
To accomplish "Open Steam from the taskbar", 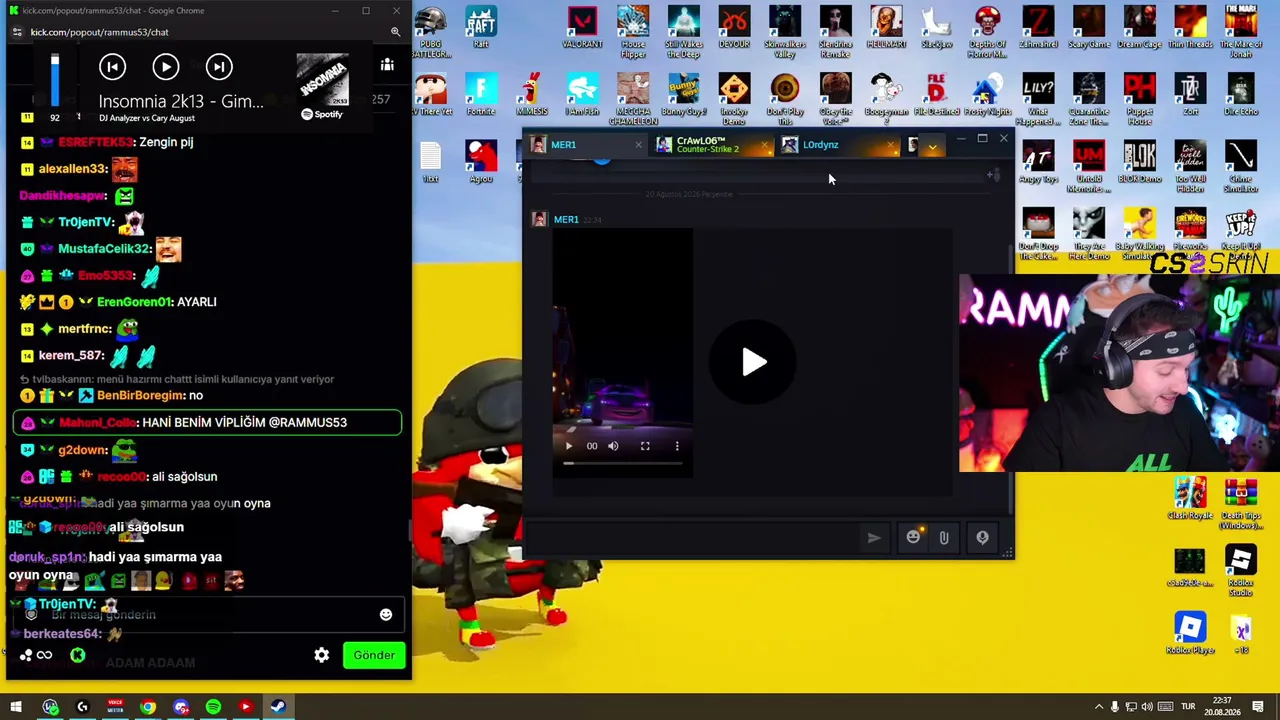I will click(x=278, y=707).
